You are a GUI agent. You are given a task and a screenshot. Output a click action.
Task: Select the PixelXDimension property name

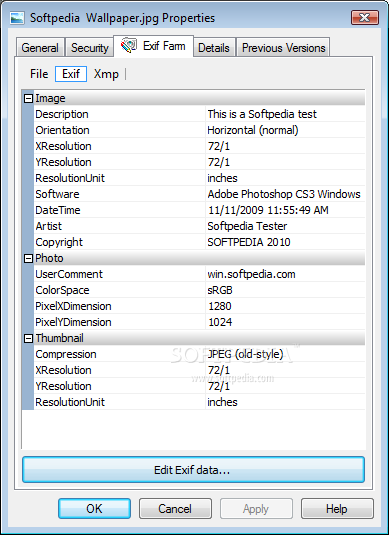click(x=73, y=306)
